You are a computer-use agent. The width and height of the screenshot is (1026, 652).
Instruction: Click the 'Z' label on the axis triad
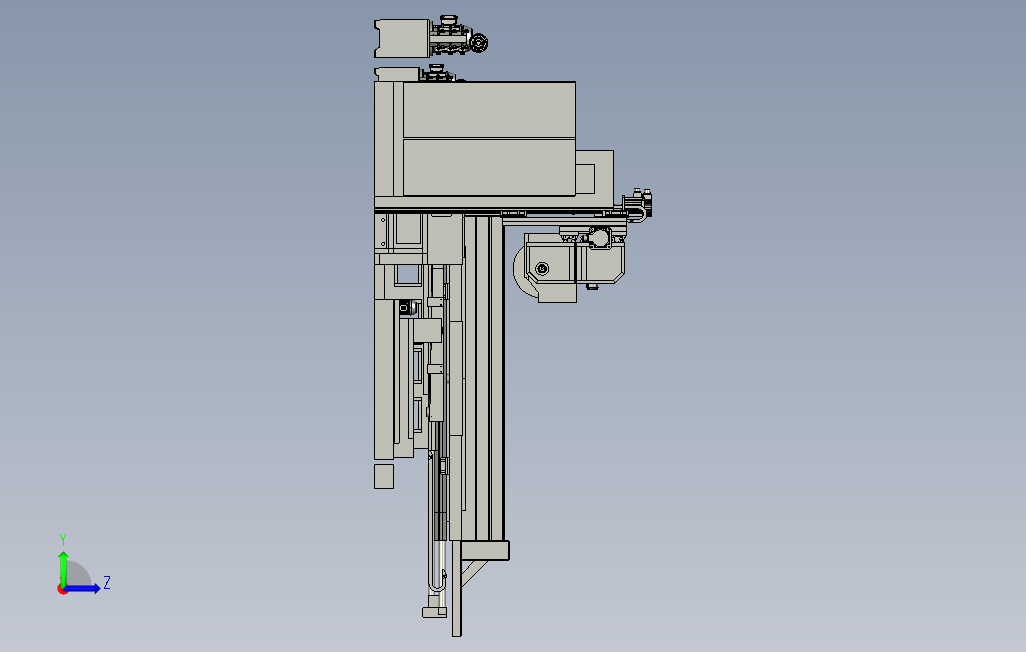pyautogui.click(x=107, y=583)
